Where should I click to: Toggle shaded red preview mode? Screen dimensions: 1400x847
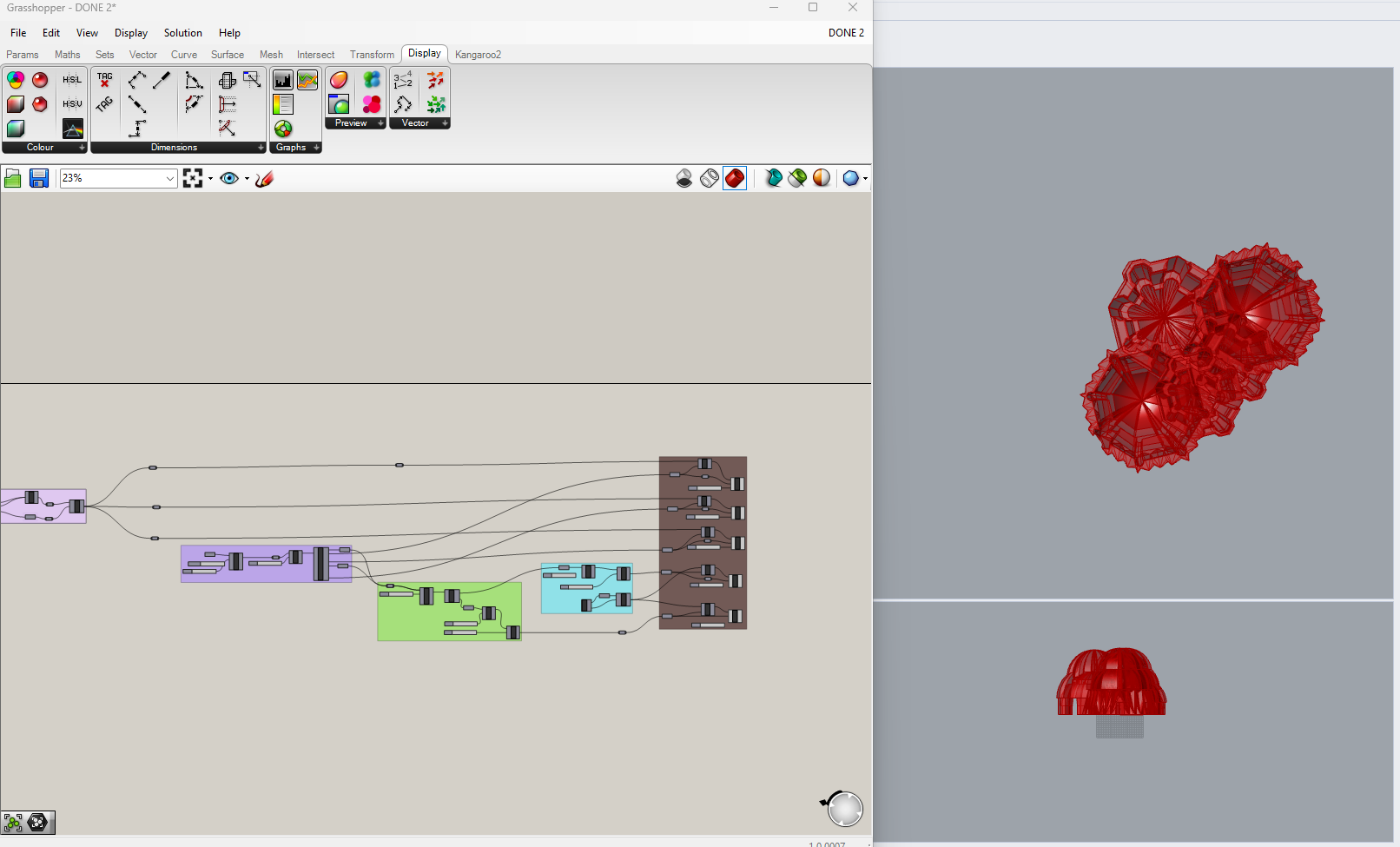tap(735, 178)
